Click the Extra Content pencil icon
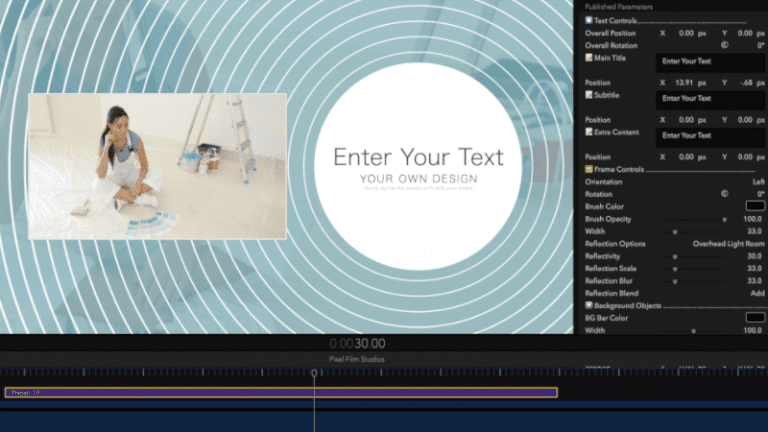Viewport: 768px width, 432px height. pos(589,132)
